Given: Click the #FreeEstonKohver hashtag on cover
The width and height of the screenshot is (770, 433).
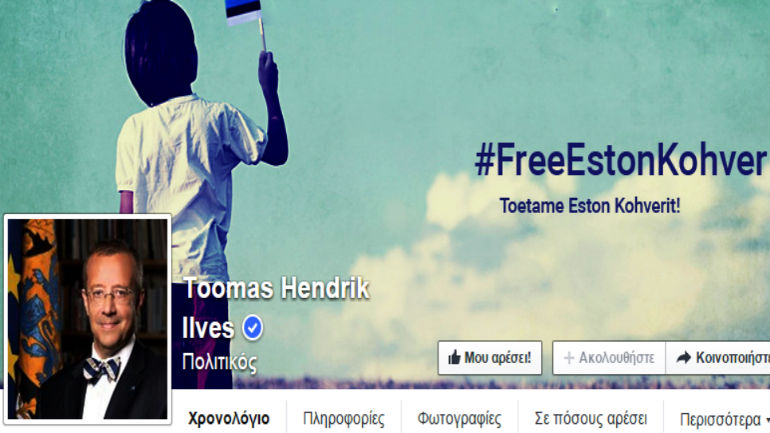Looking at the screenshot, I should [x=620, y=160].
